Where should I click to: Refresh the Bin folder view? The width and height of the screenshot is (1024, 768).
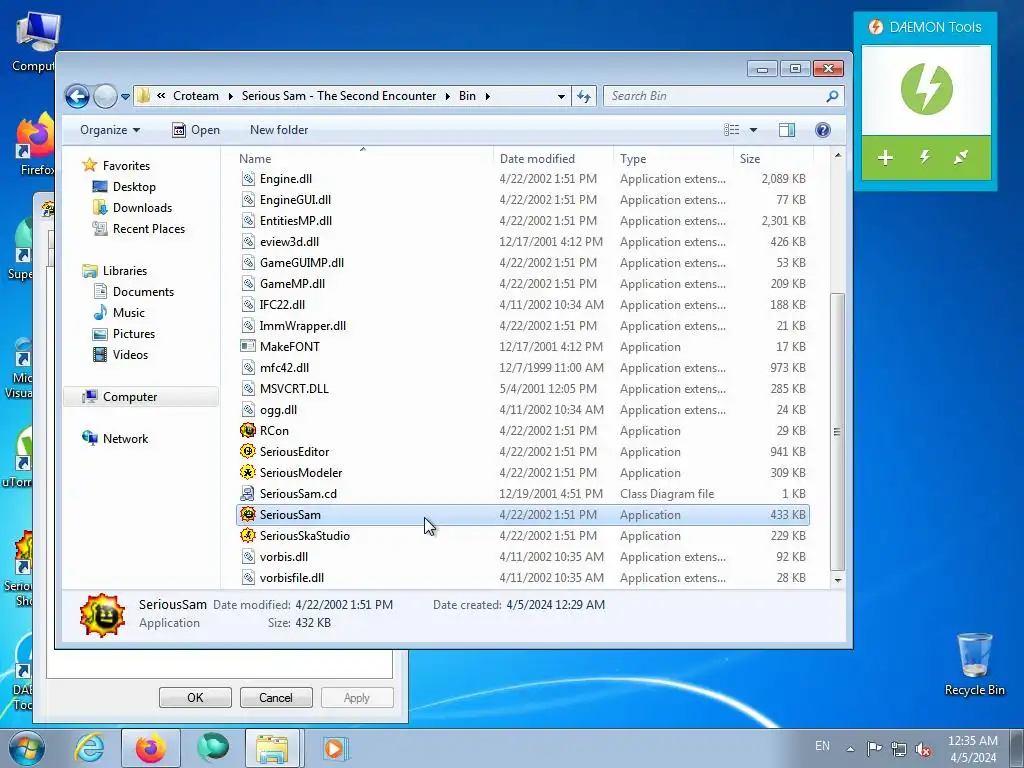click(x=583, y=96)
